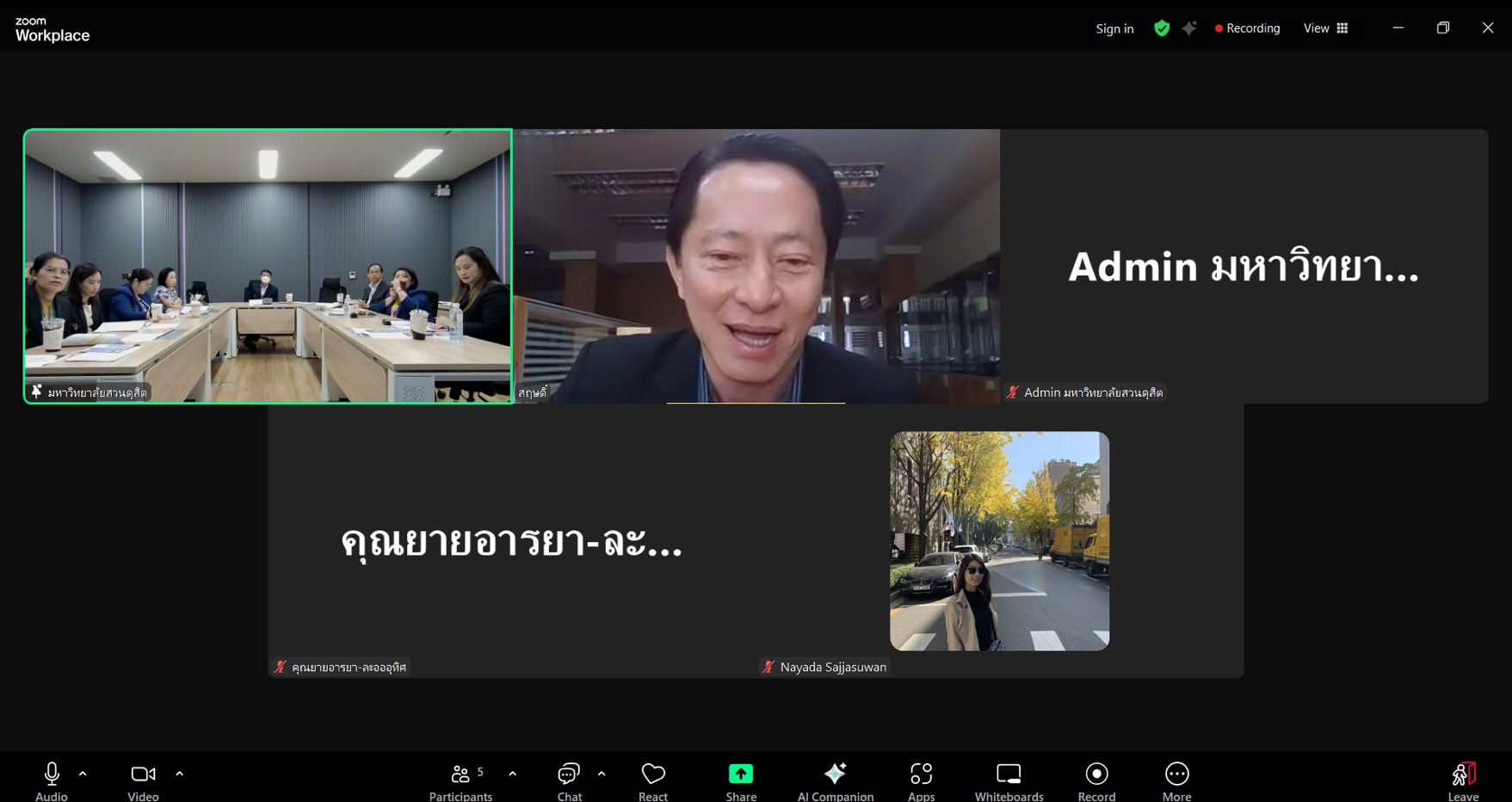Open the View layout menu
The image size is (1512, 802).
coord(1325,28)
